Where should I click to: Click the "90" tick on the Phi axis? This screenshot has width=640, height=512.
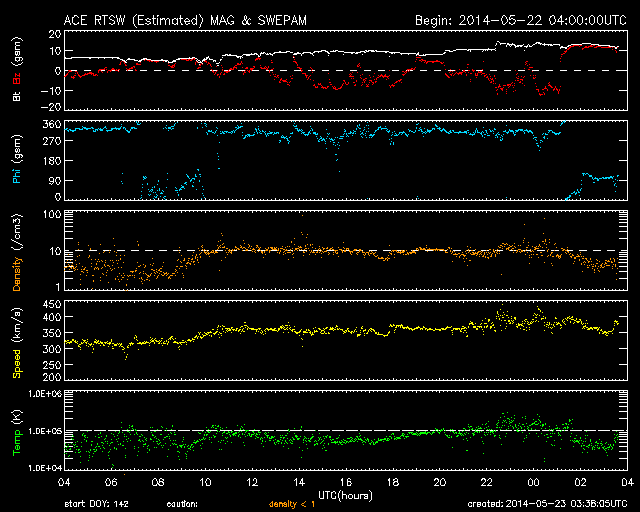[x=55, y=180]
